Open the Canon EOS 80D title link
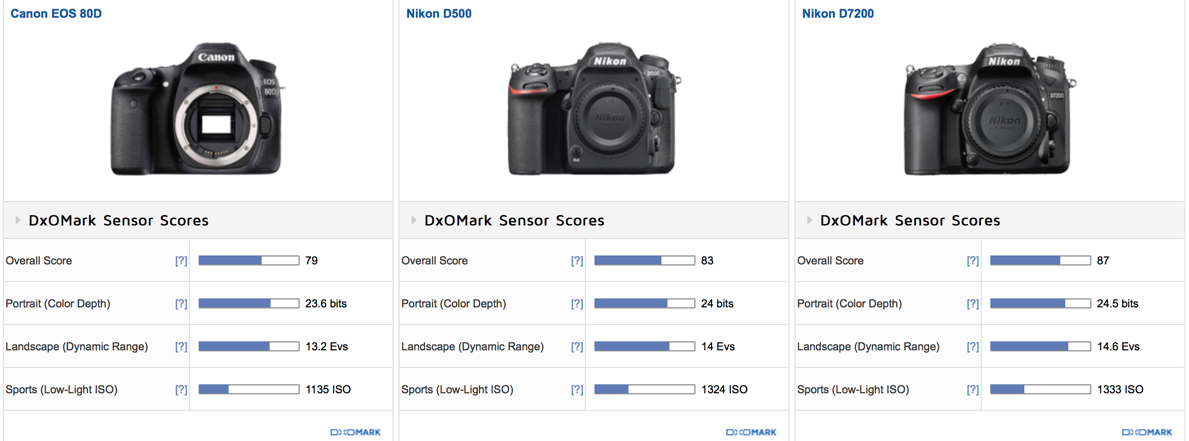This screenshot has height=441, width=1189. pyautogui.click(x=56, y=14)
